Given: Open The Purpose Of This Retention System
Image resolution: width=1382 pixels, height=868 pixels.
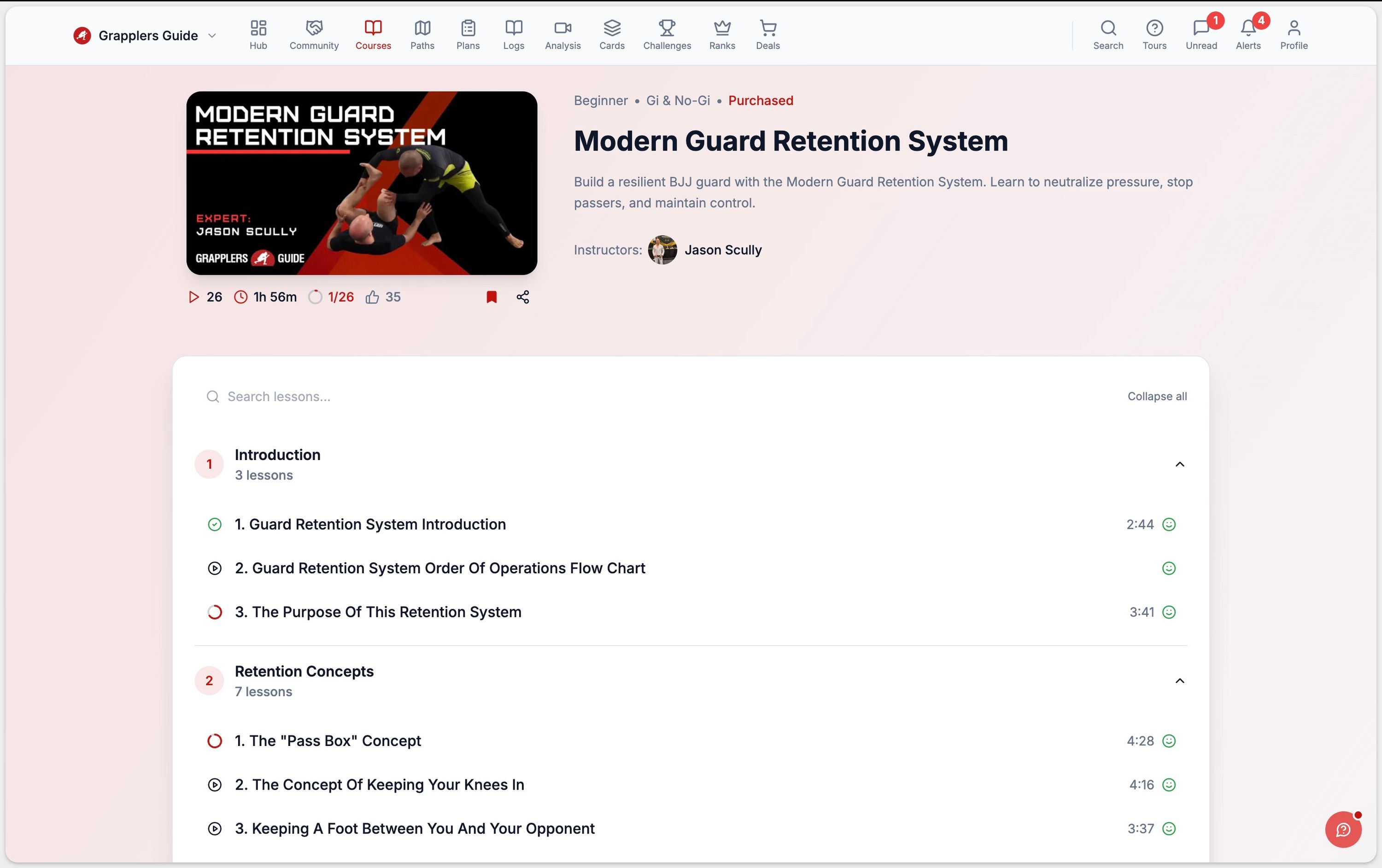Looking at the screenshot, I should pos(378,612).
